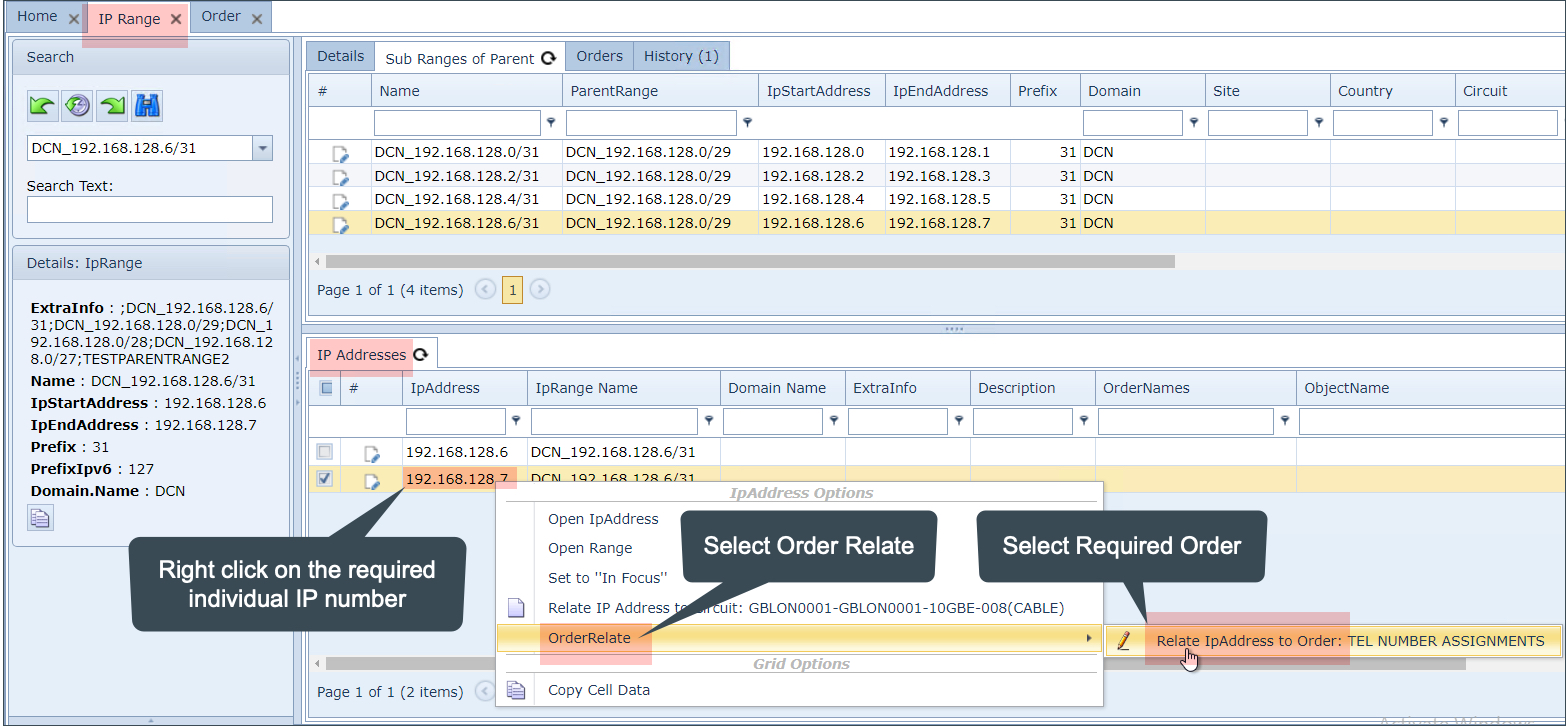This screenshot has height=726, width=1566.
Task: Select the binoculars search icon
Action: (146, 106)
